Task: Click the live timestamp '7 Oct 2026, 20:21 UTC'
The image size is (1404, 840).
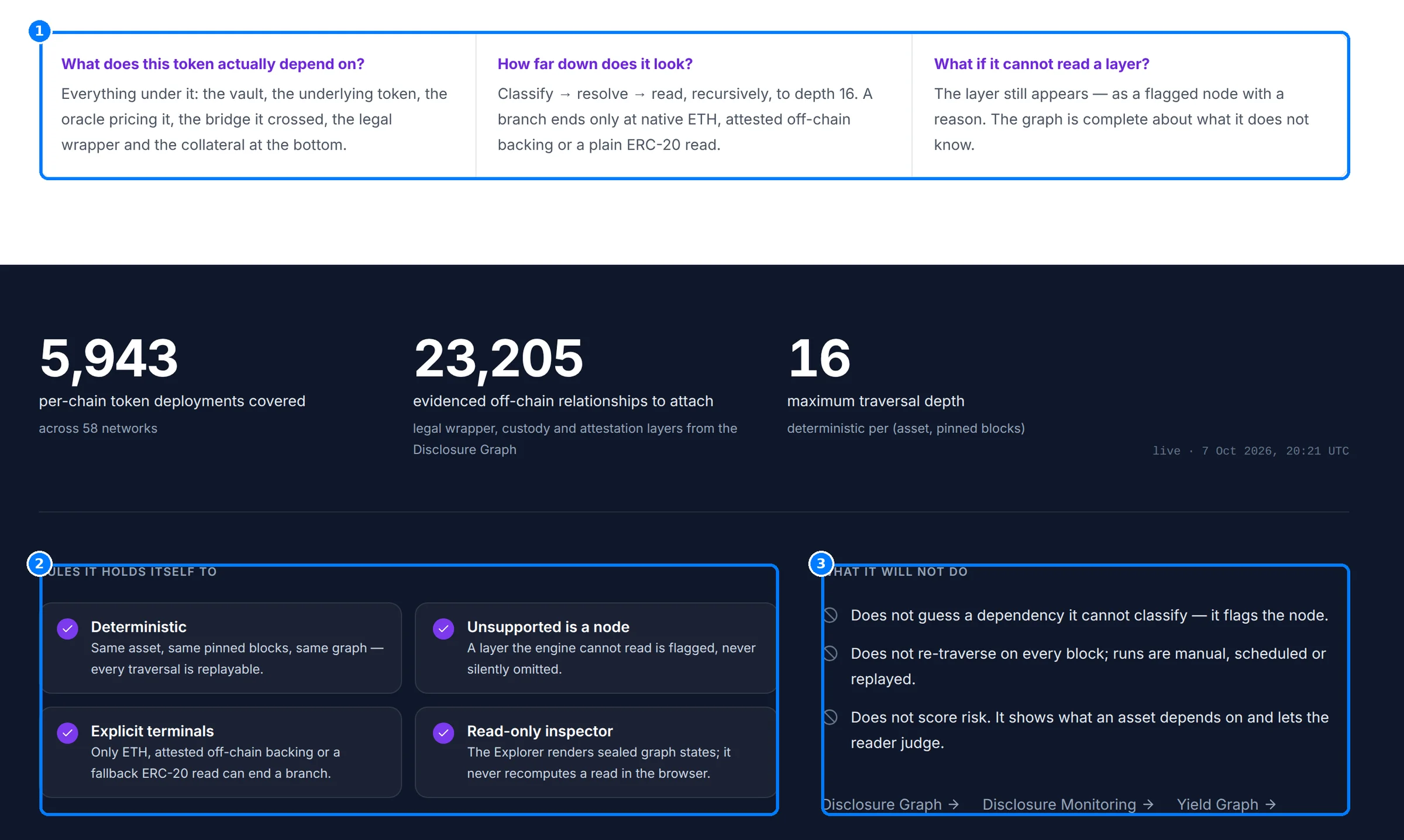Action: [1275, 451]
